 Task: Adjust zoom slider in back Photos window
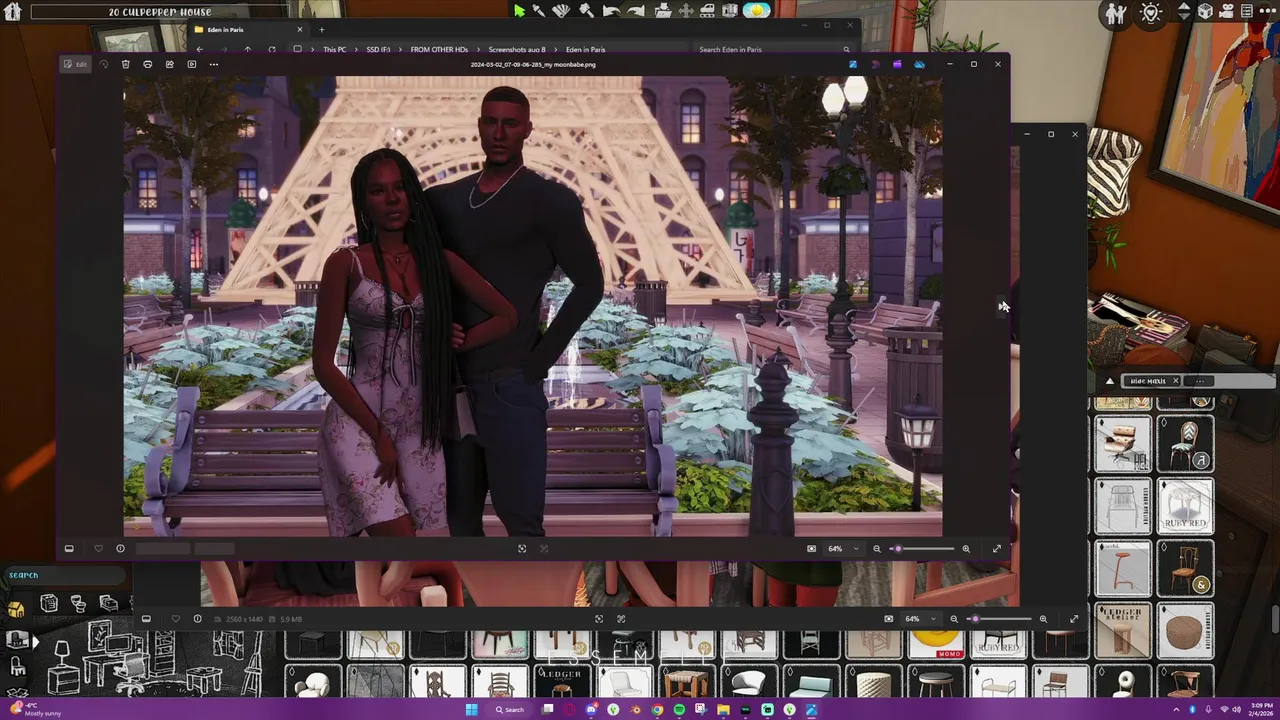[x=1000, y=619]
